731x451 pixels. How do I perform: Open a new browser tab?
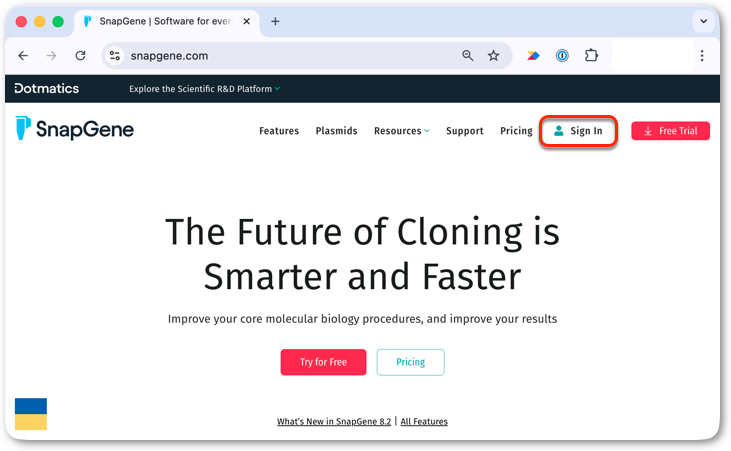276,21
